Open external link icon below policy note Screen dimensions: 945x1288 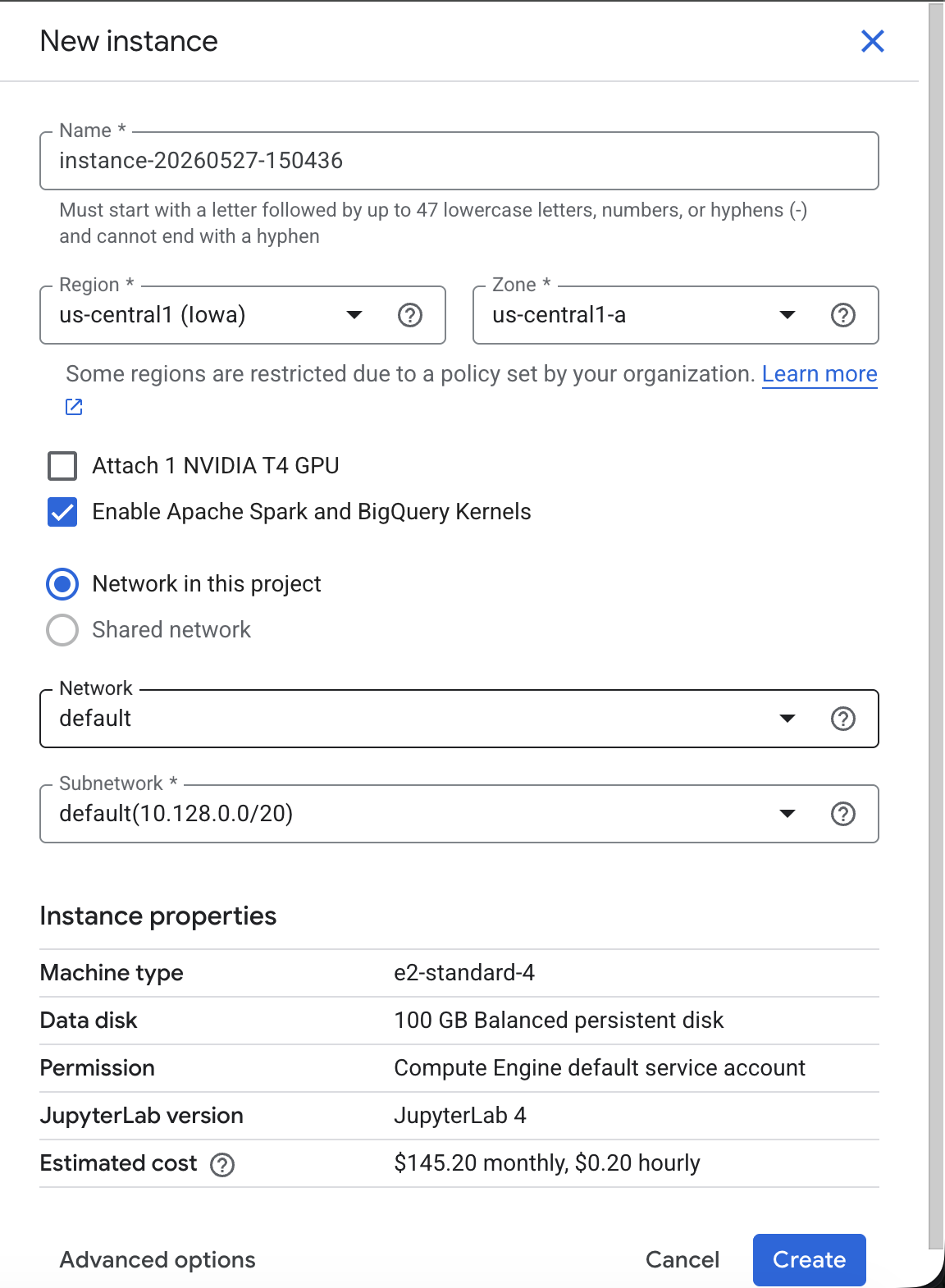(74, 407)
